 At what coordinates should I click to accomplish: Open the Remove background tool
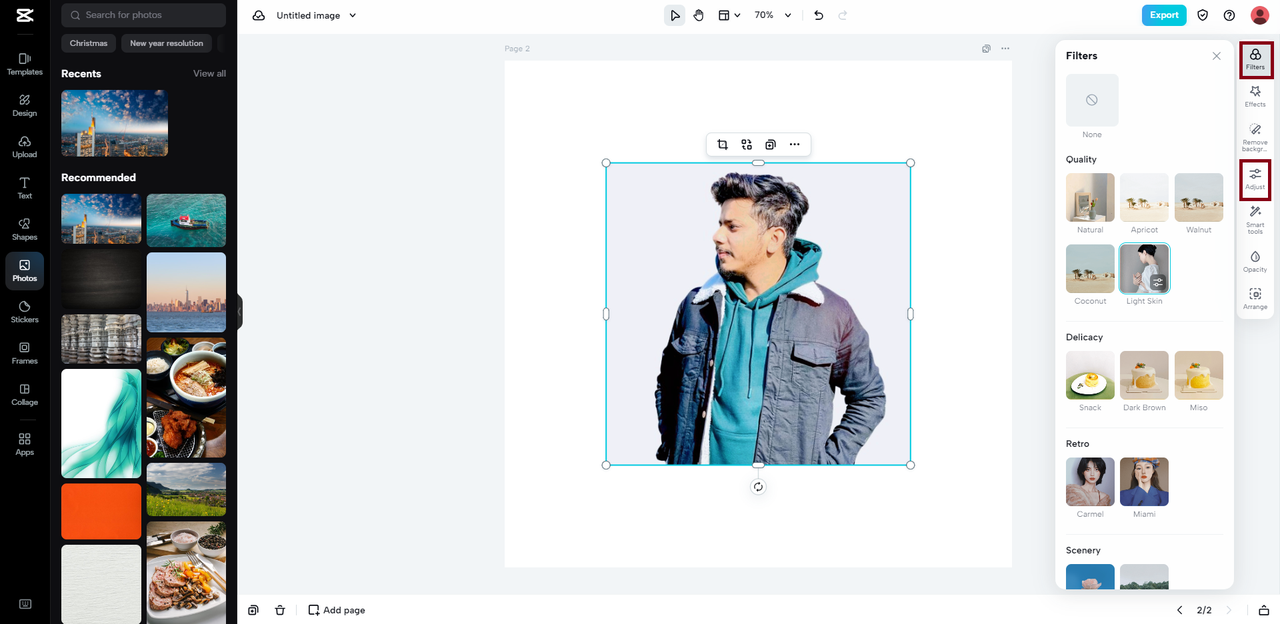pos(1255,137)
